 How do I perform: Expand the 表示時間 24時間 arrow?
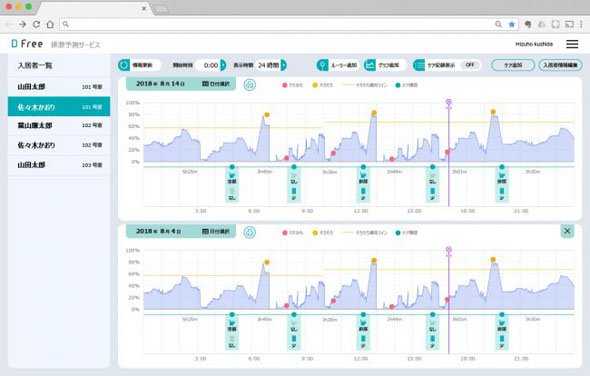[x=284, y=65]
